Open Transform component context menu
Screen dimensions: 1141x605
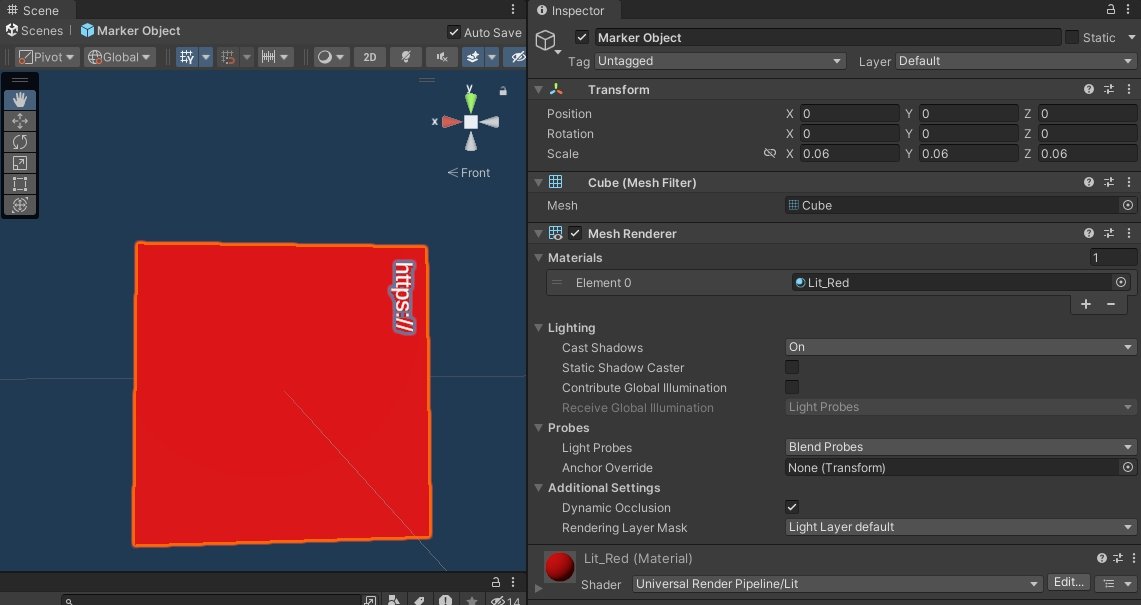(1129, 90)
